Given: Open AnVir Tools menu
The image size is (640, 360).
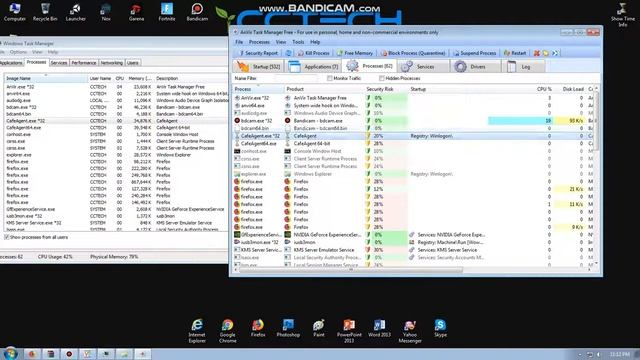Looking at the screenshot, I should click(298, 42).
